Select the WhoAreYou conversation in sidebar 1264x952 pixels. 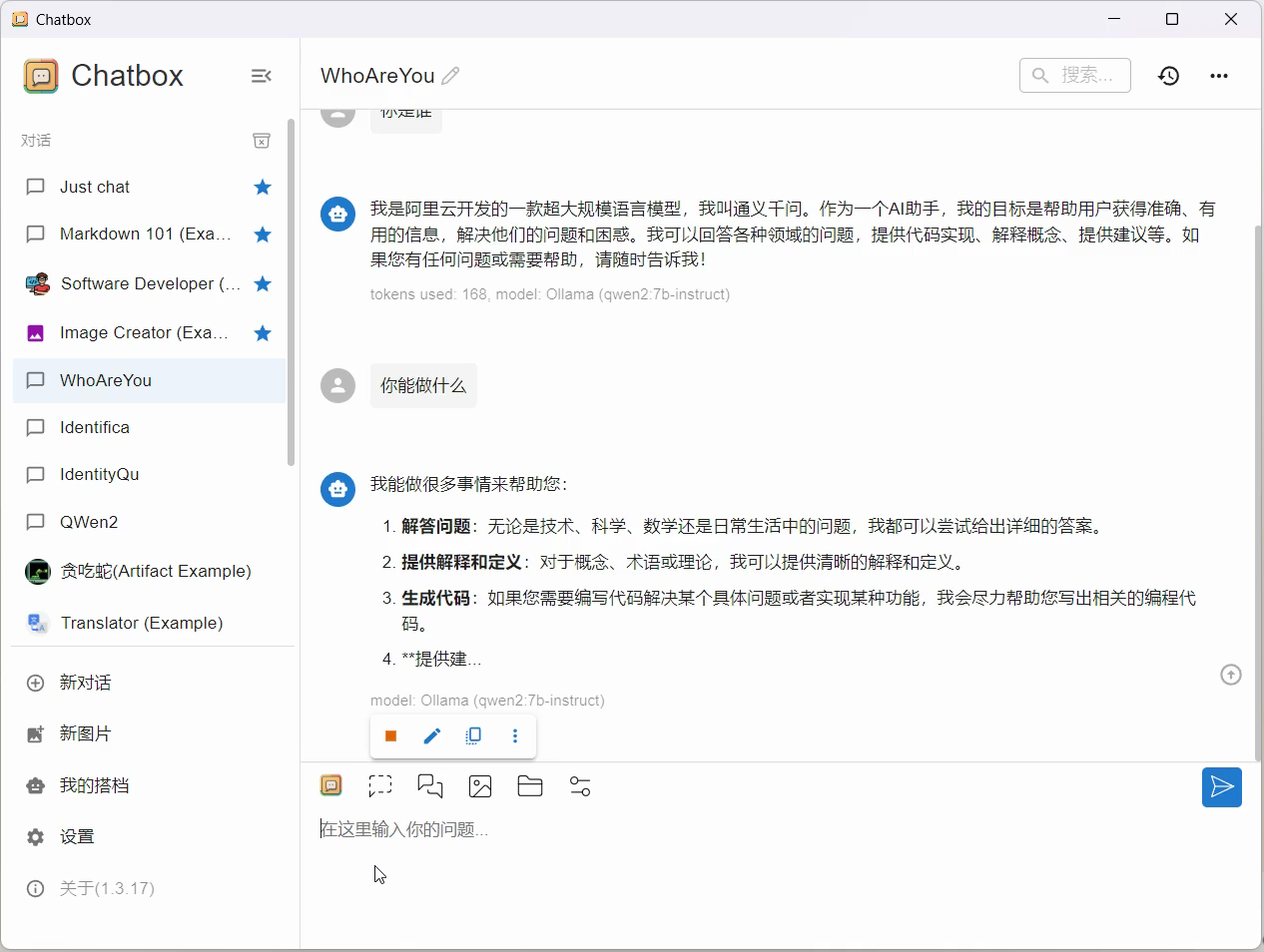tap(149, 380)
